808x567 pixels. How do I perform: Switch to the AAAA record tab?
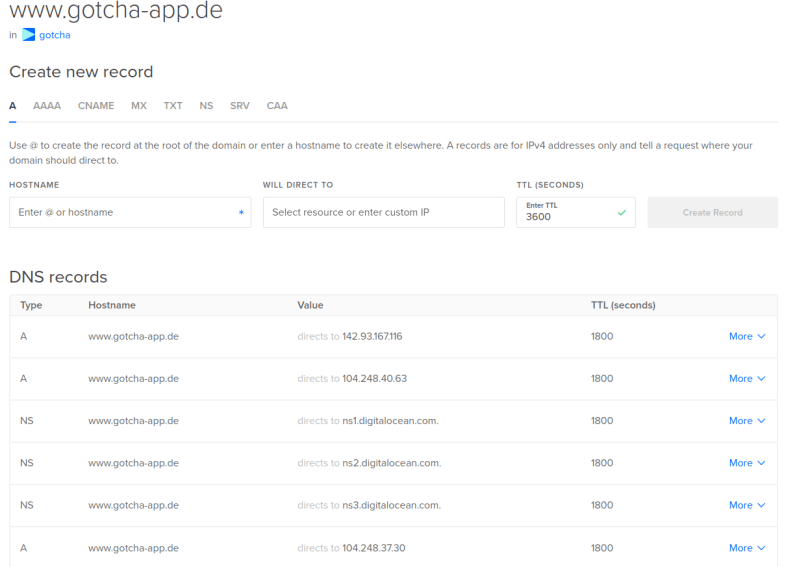[47, 105]
